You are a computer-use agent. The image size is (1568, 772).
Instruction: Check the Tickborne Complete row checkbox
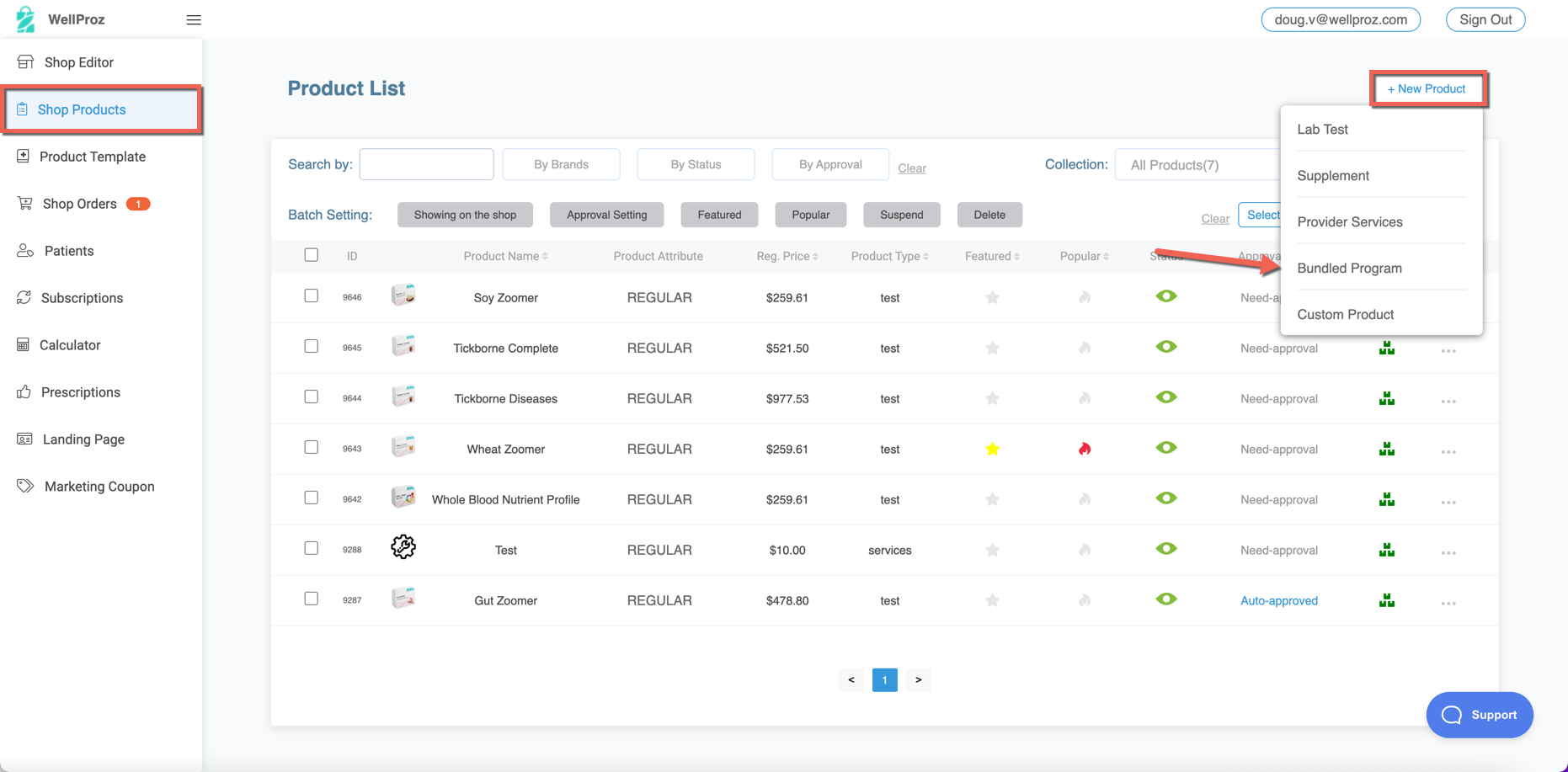pyautogui.click(x=312, y=346)
